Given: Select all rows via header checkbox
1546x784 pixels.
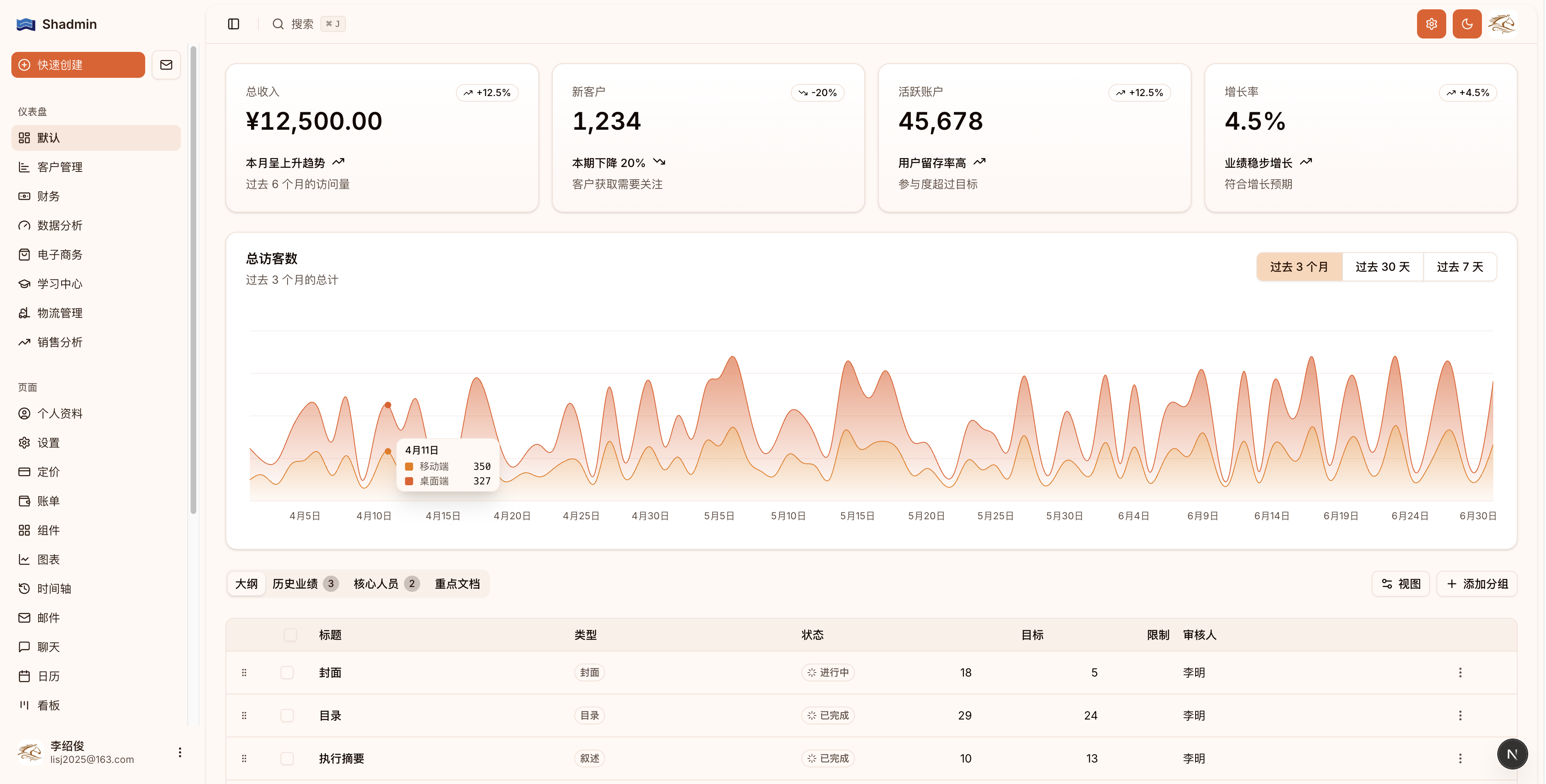Looking at the screenshot, I should 290,635.
